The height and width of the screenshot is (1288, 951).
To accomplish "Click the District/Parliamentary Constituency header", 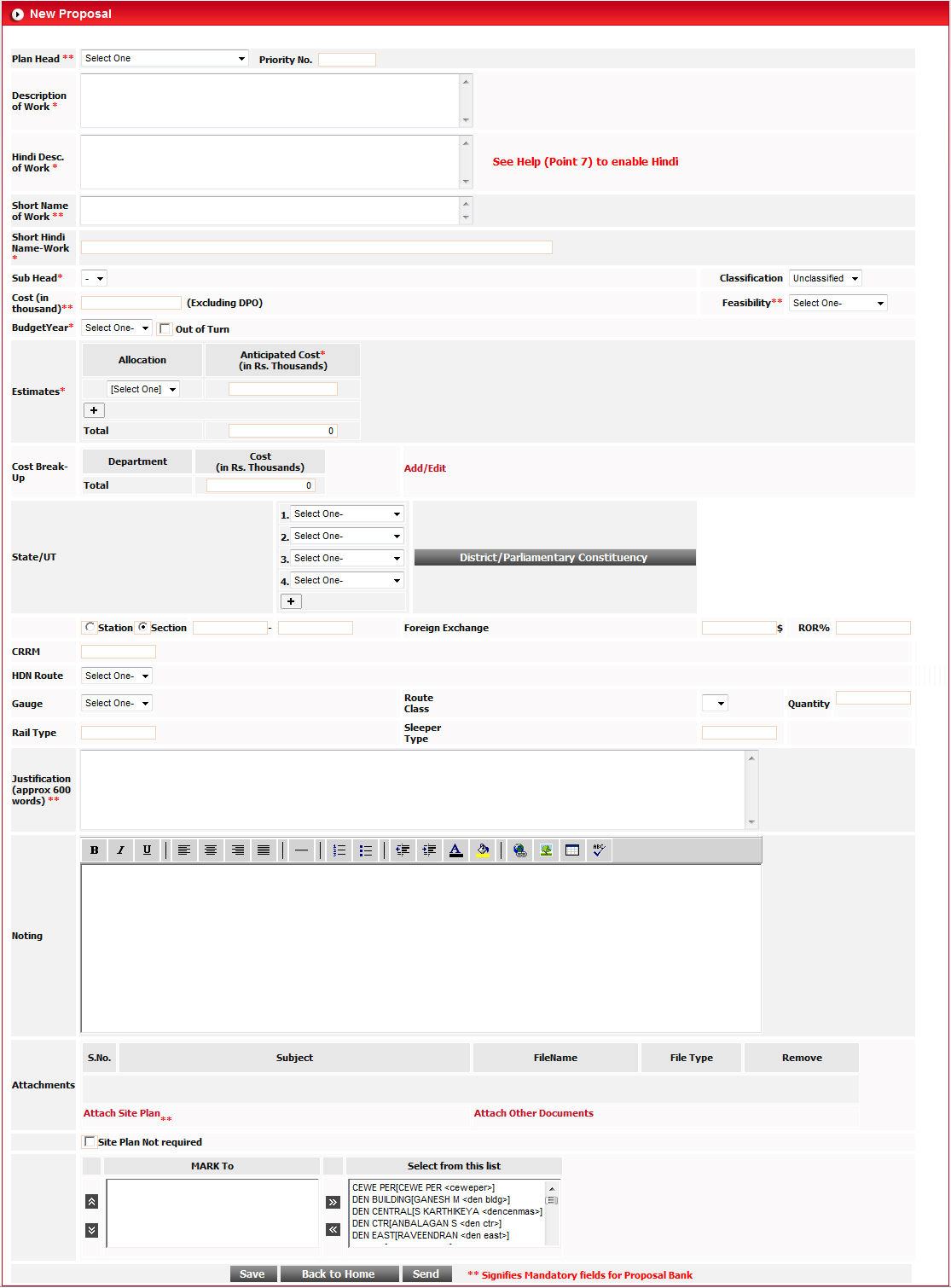I will click(554, 558).
